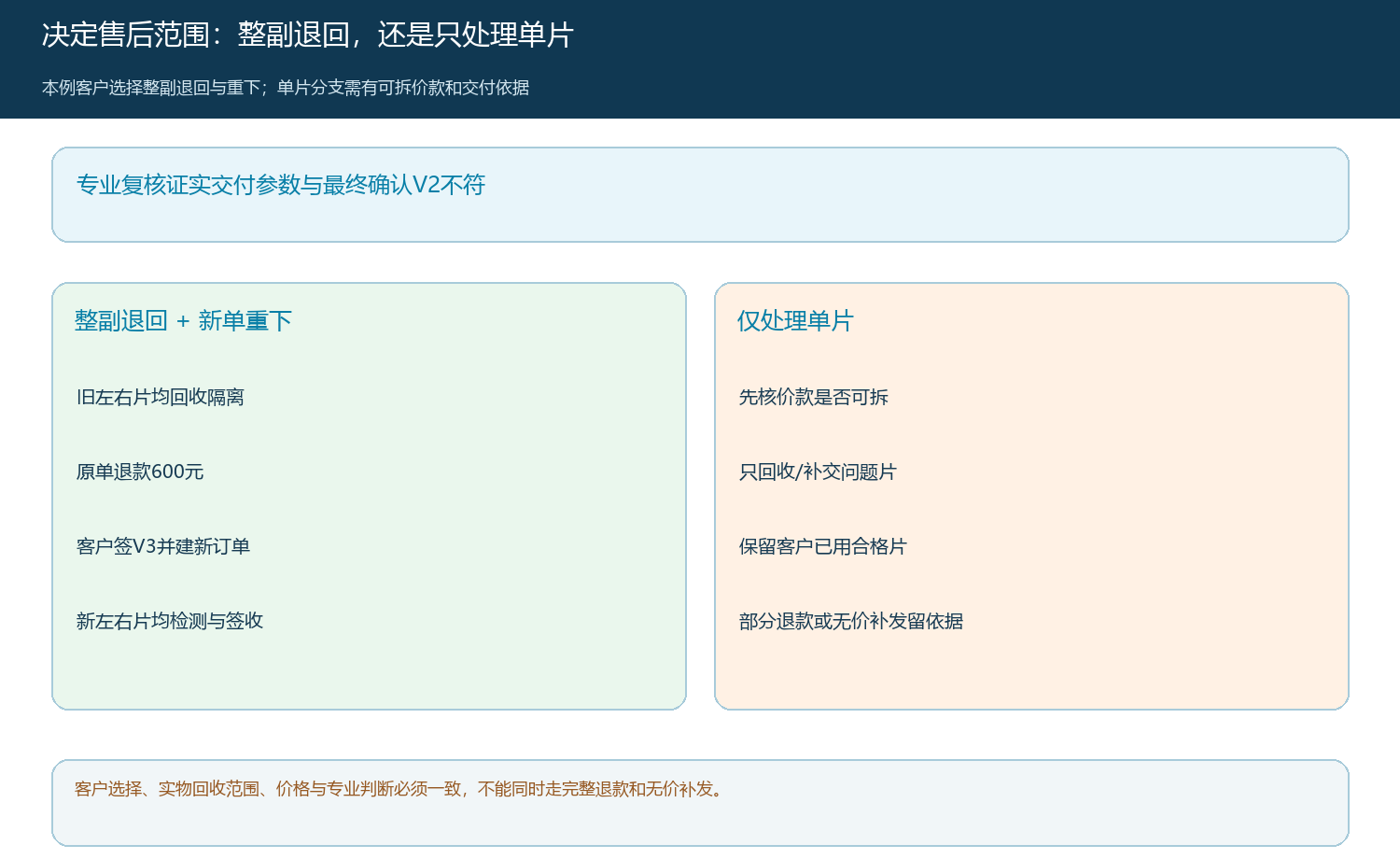The width and height of the screenshot is (1400, 859).
Task: Click the footer note starting with 客户选择、实物回收范围
Action: click(399, 789)
